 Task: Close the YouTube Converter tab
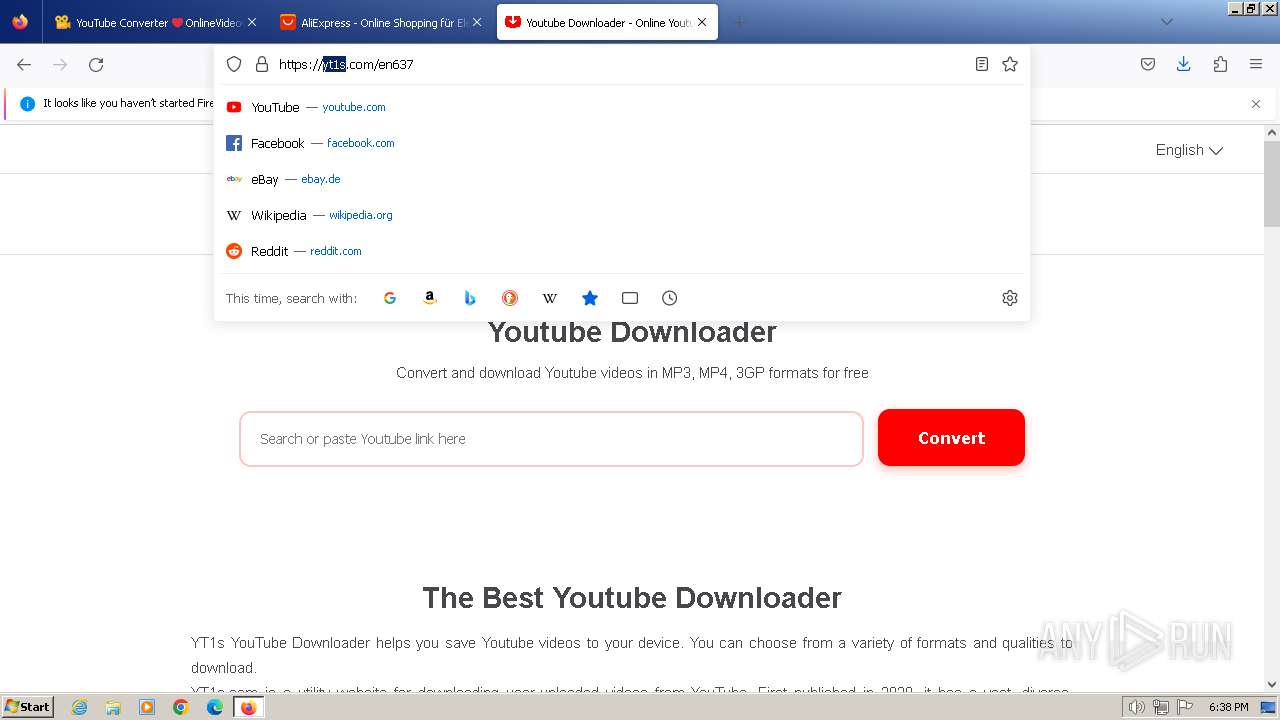(252, 22)
